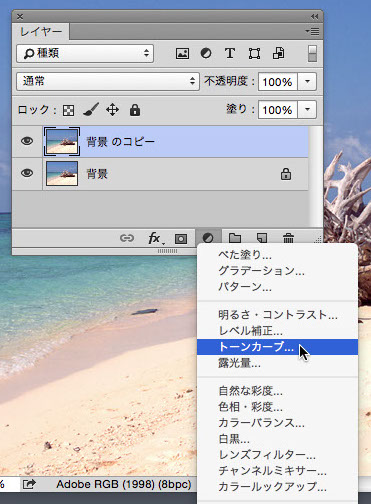This screenshot has height=504, width=371.
Task: Lock image pixels brush icon
Action: [x=91, y=110]
